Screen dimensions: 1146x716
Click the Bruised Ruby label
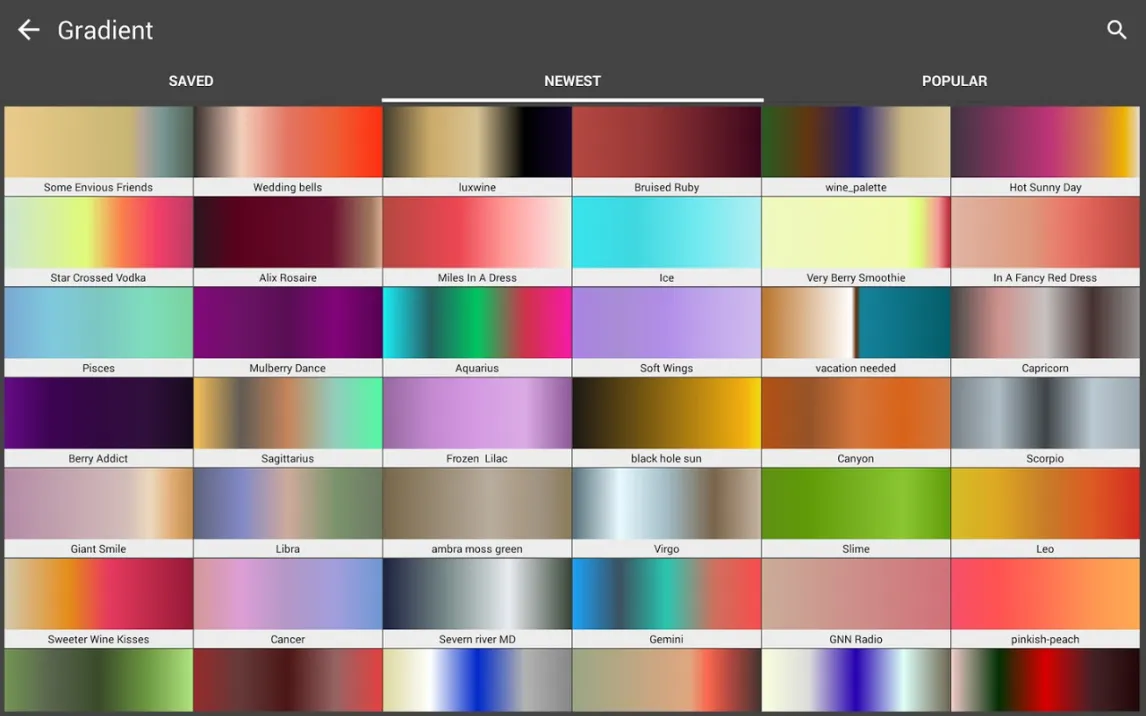[x=666, y=187]
